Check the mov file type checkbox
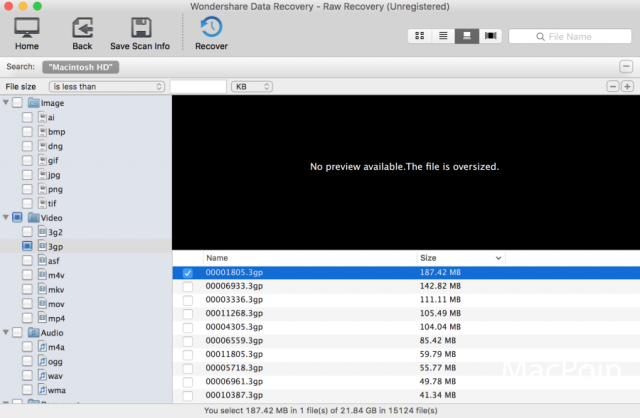Viewport: 640px width, 418px height. coord(27,304)
